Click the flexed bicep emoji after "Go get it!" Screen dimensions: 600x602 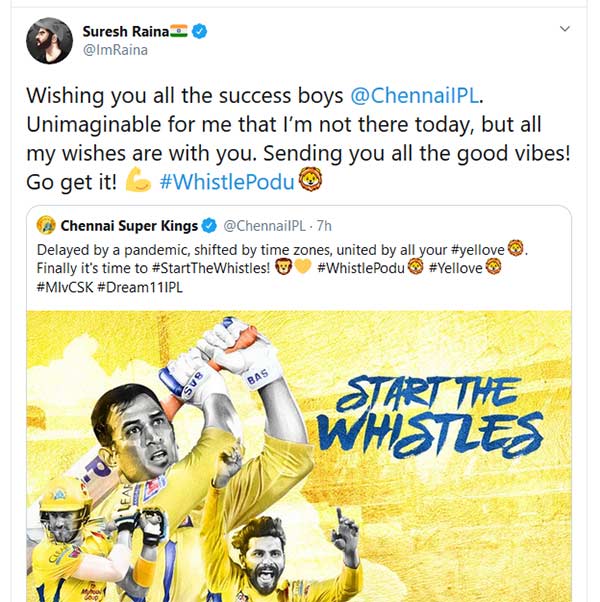[138, 181]
